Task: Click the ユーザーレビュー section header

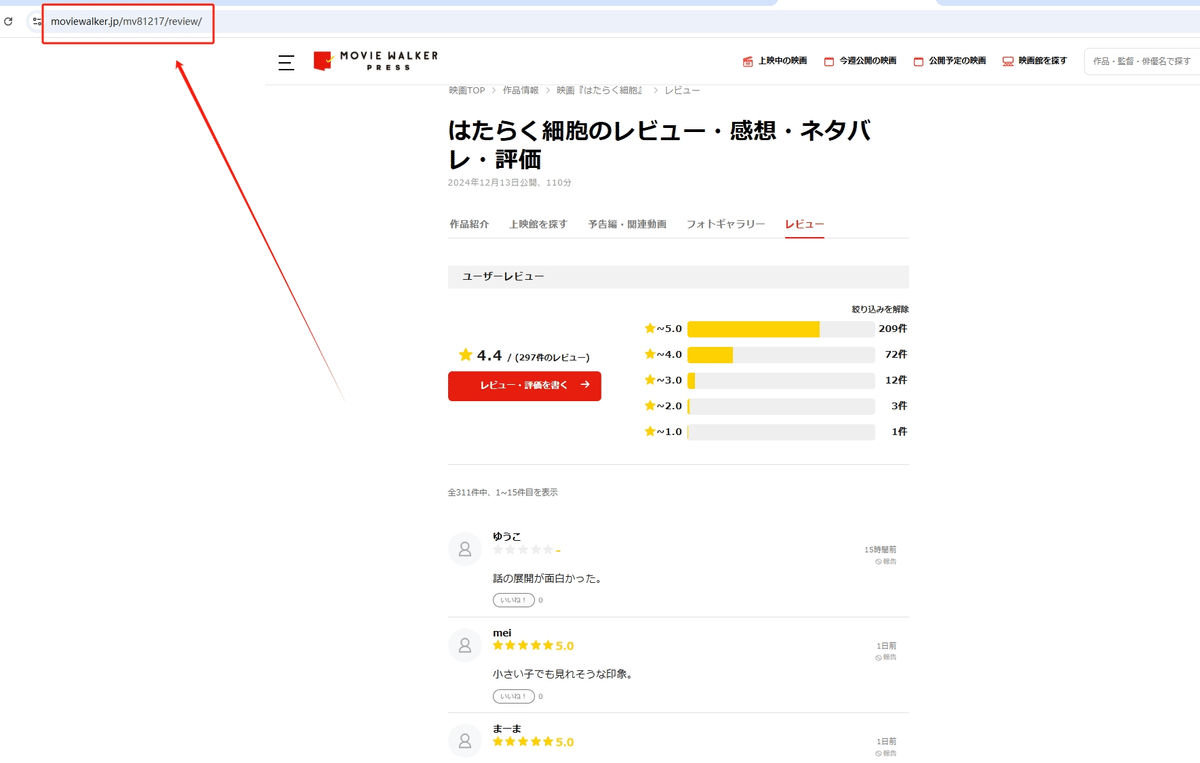Action: click(x=678, y=277)
